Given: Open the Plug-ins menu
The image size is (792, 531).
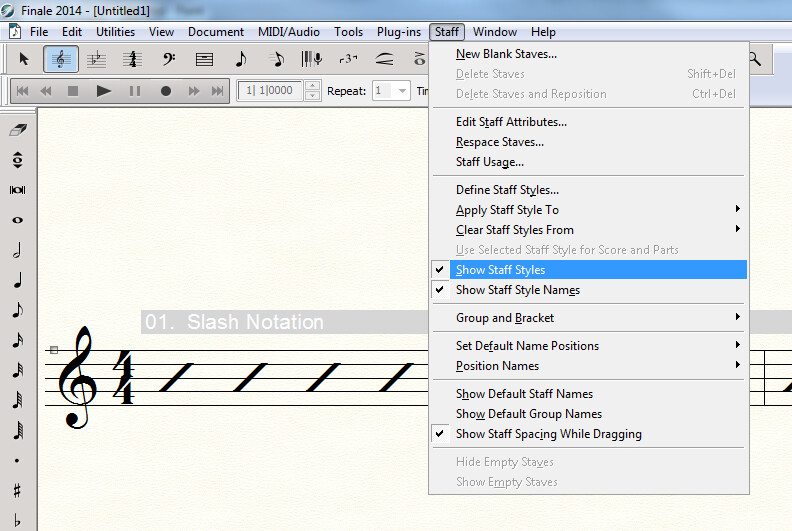Looking at the screenshot, I should (x=399, y=32).
